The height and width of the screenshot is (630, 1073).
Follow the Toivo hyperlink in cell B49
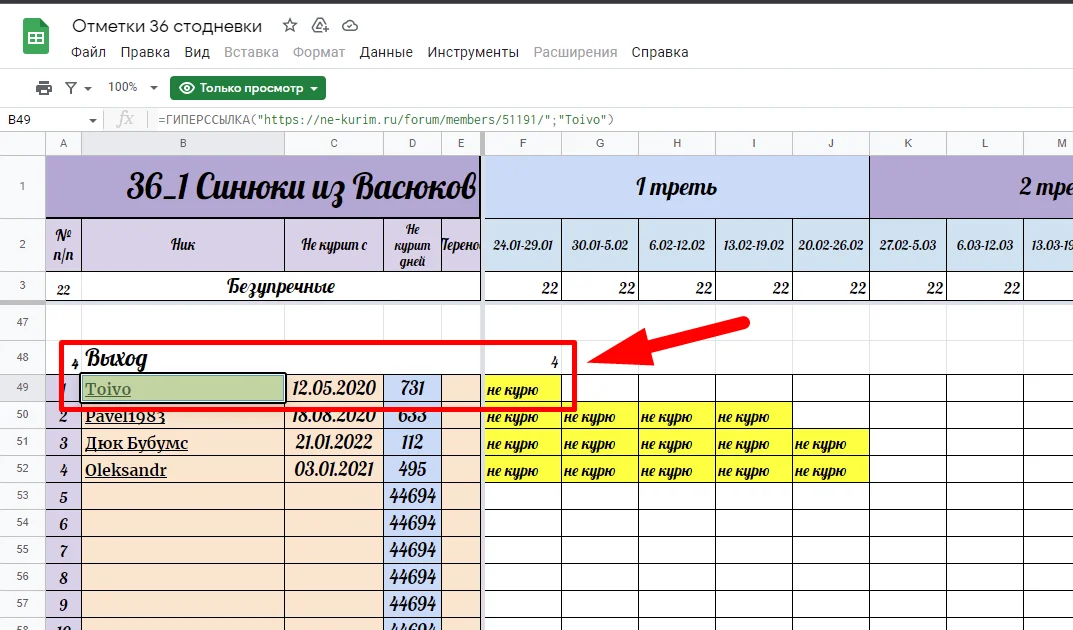(x=108, y=389)
